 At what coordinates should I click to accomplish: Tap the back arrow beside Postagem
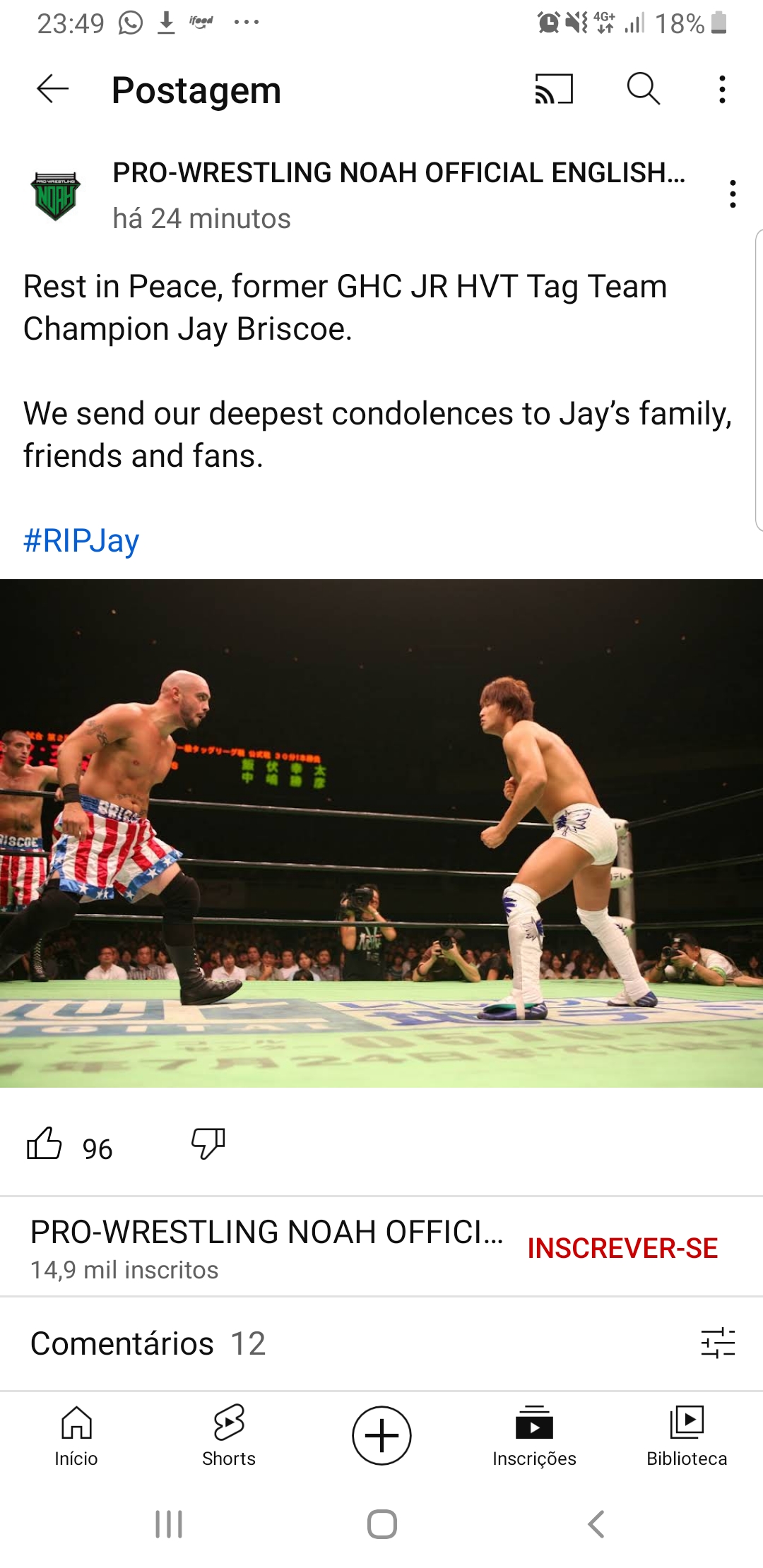pyautogui.click(x=53, y=89)
